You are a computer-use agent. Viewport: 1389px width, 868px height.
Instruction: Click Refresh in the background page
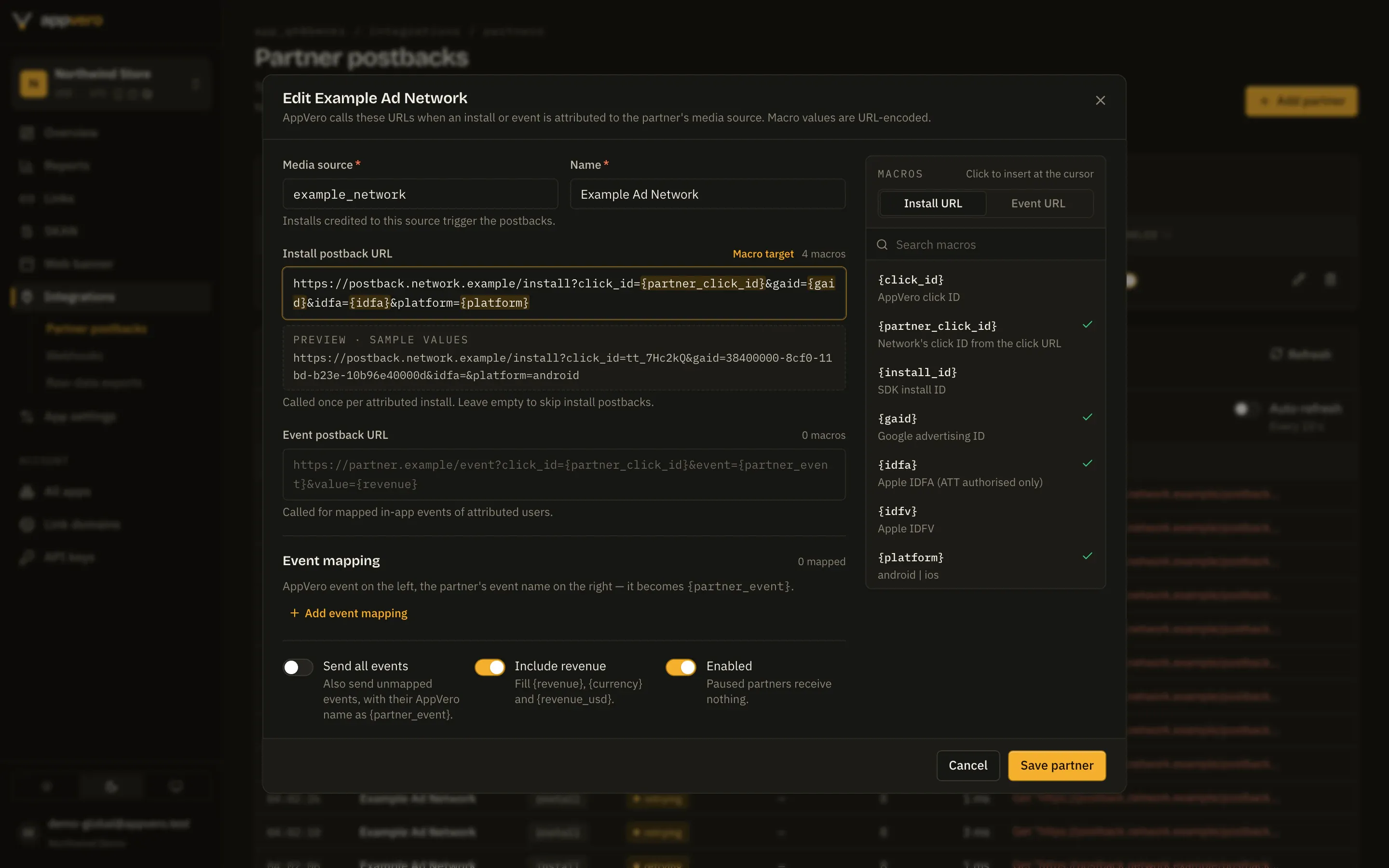coord(1301,354)
